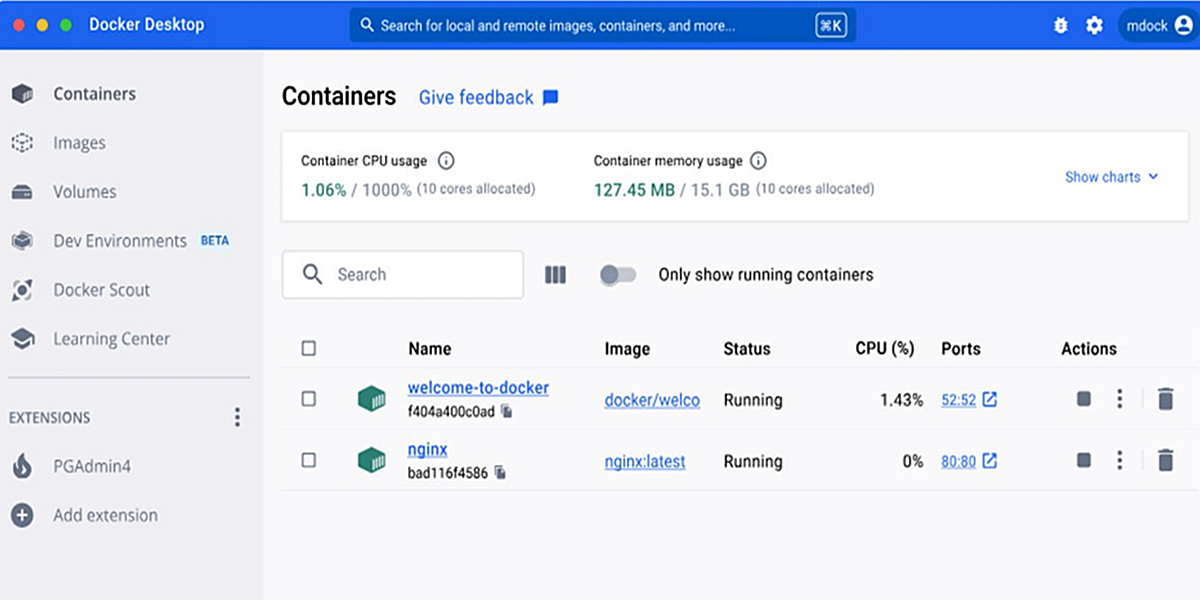Check the select-all containers checkbox
Screen dimensions: 1200x600
click(309, 348)
